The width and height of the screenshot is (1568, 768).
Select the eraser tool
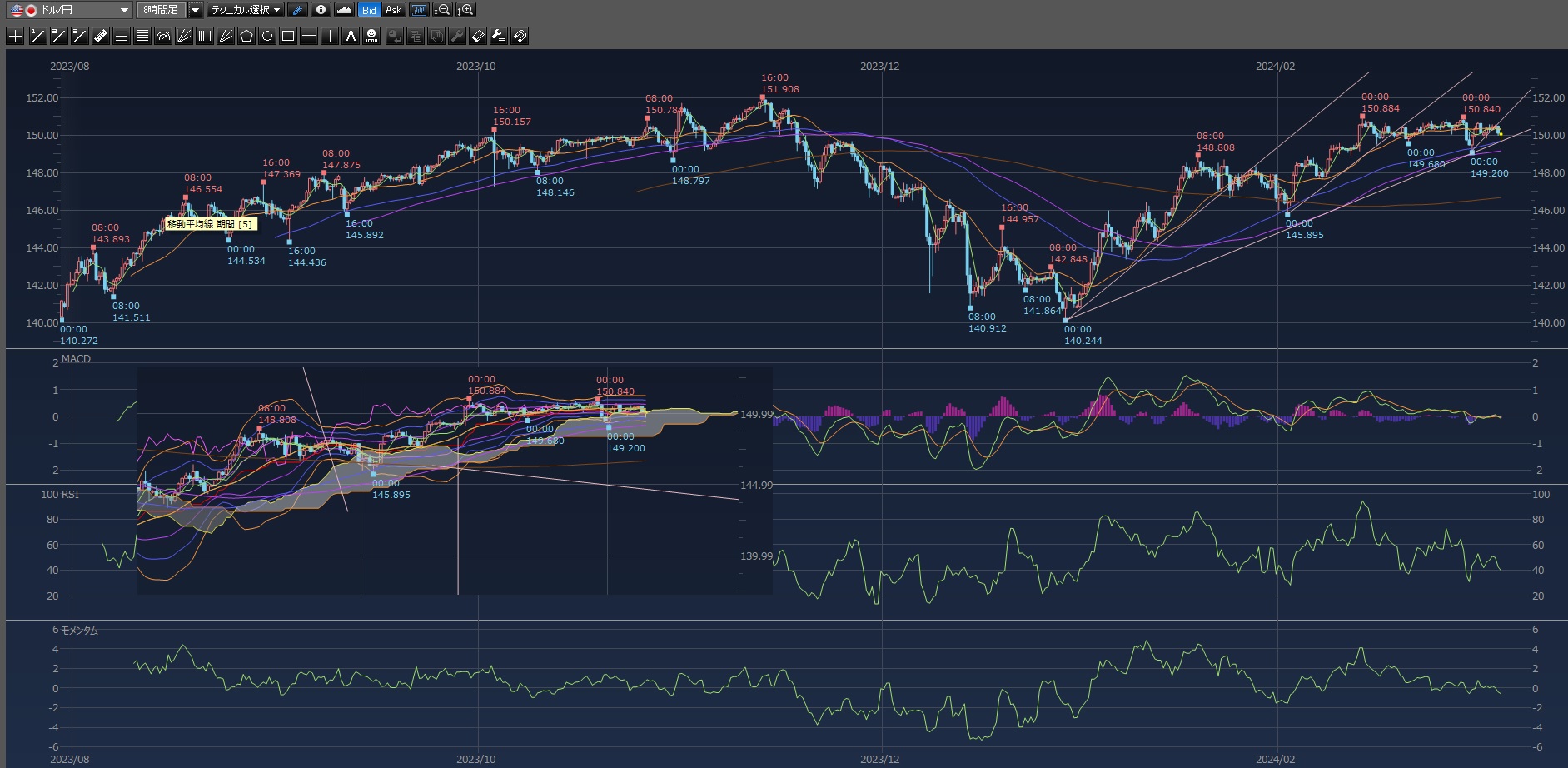click(478, 36)
